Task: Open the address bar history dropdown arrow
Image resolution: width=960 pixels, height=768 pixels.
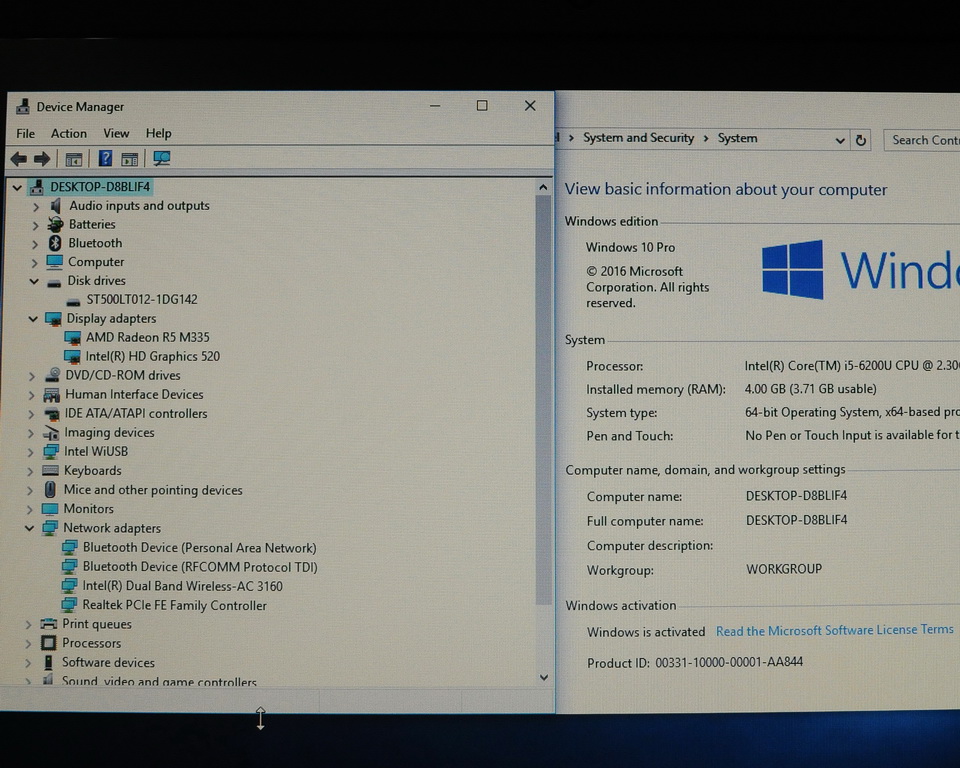Action: click(840, 141)
